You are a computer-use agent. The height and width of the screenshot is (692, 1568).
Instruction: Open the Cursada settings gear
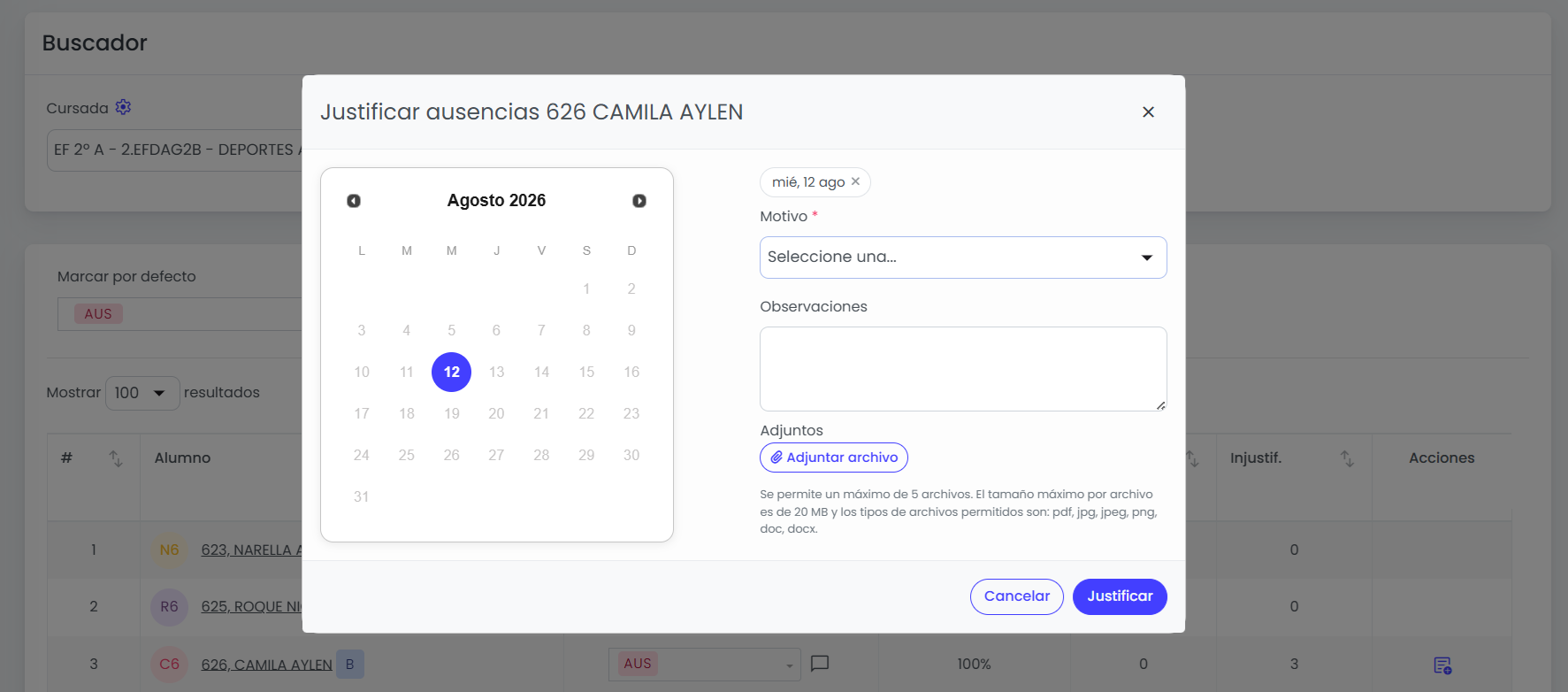[x=123, y=107]
